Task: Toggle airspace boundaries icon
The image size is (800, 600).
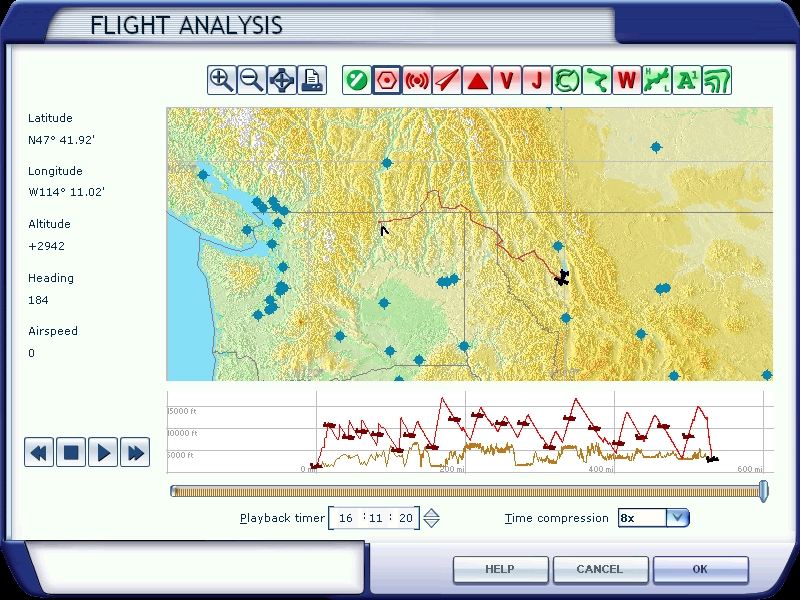Action: point(567,80)
